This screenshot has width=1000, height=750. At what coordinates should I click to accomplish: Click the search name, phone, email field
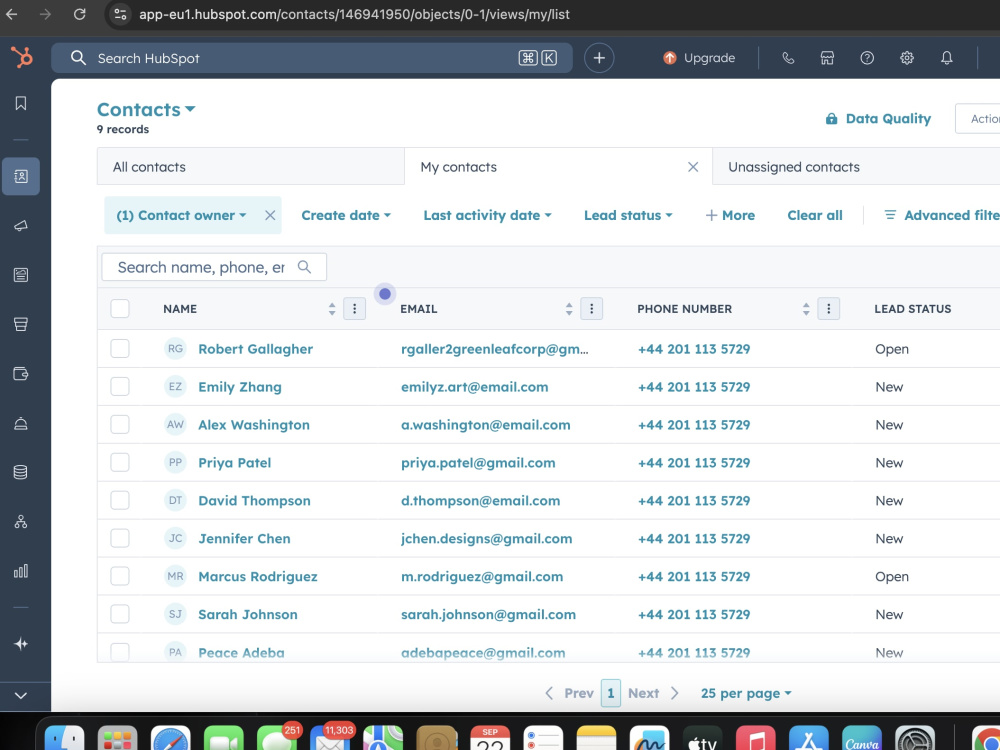tap(214, 267)
